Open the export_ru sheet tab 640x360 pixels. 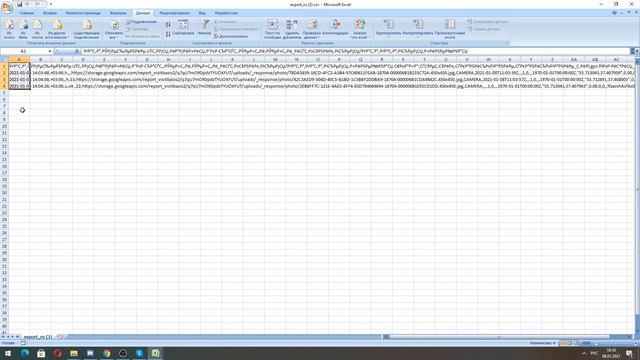tap(38, 337)
